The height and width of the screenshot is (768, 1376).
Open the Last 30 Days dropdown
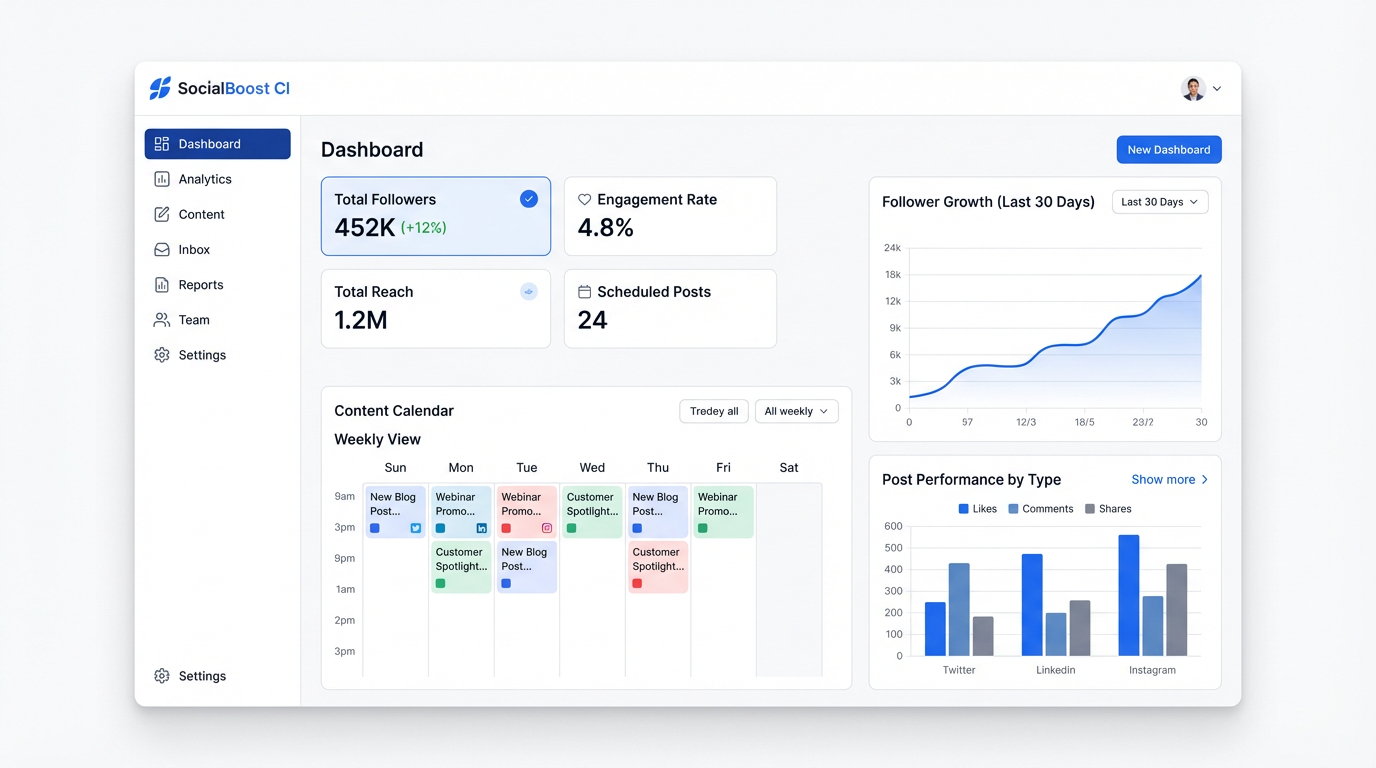pyautogui.click(x=1159, y=201)
